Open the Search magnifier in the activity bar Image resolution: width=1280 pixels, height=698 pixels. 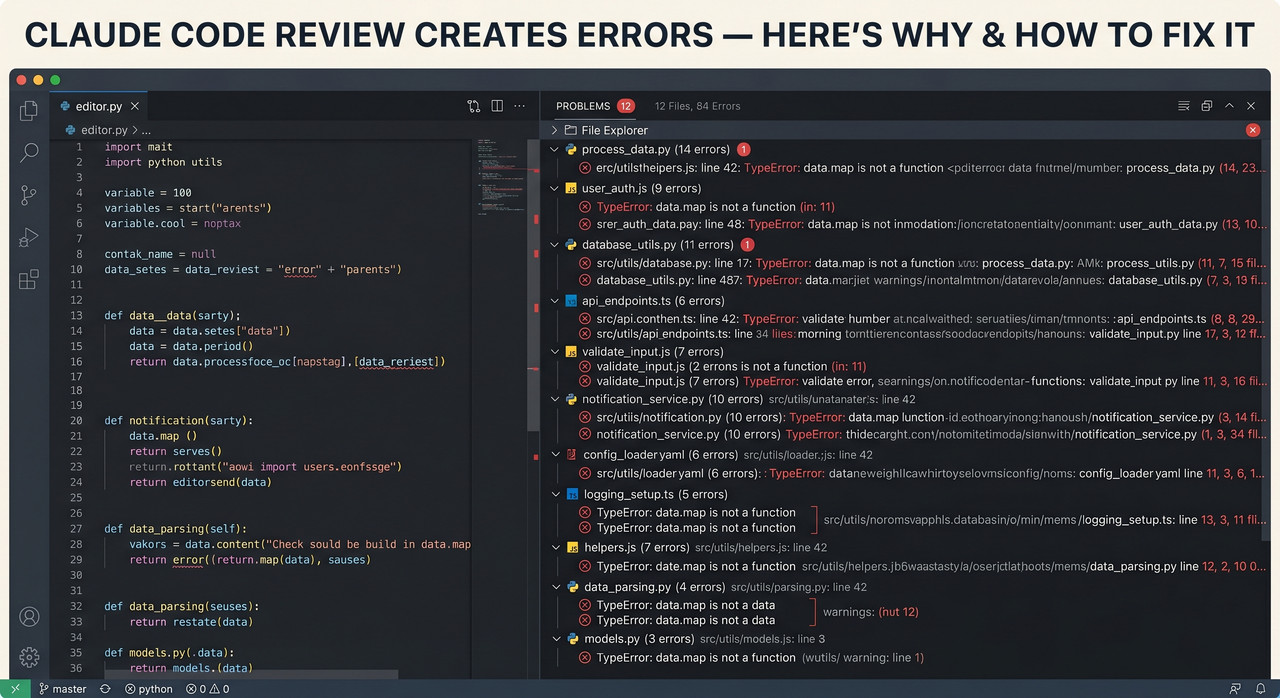click(x=29, y=152)
